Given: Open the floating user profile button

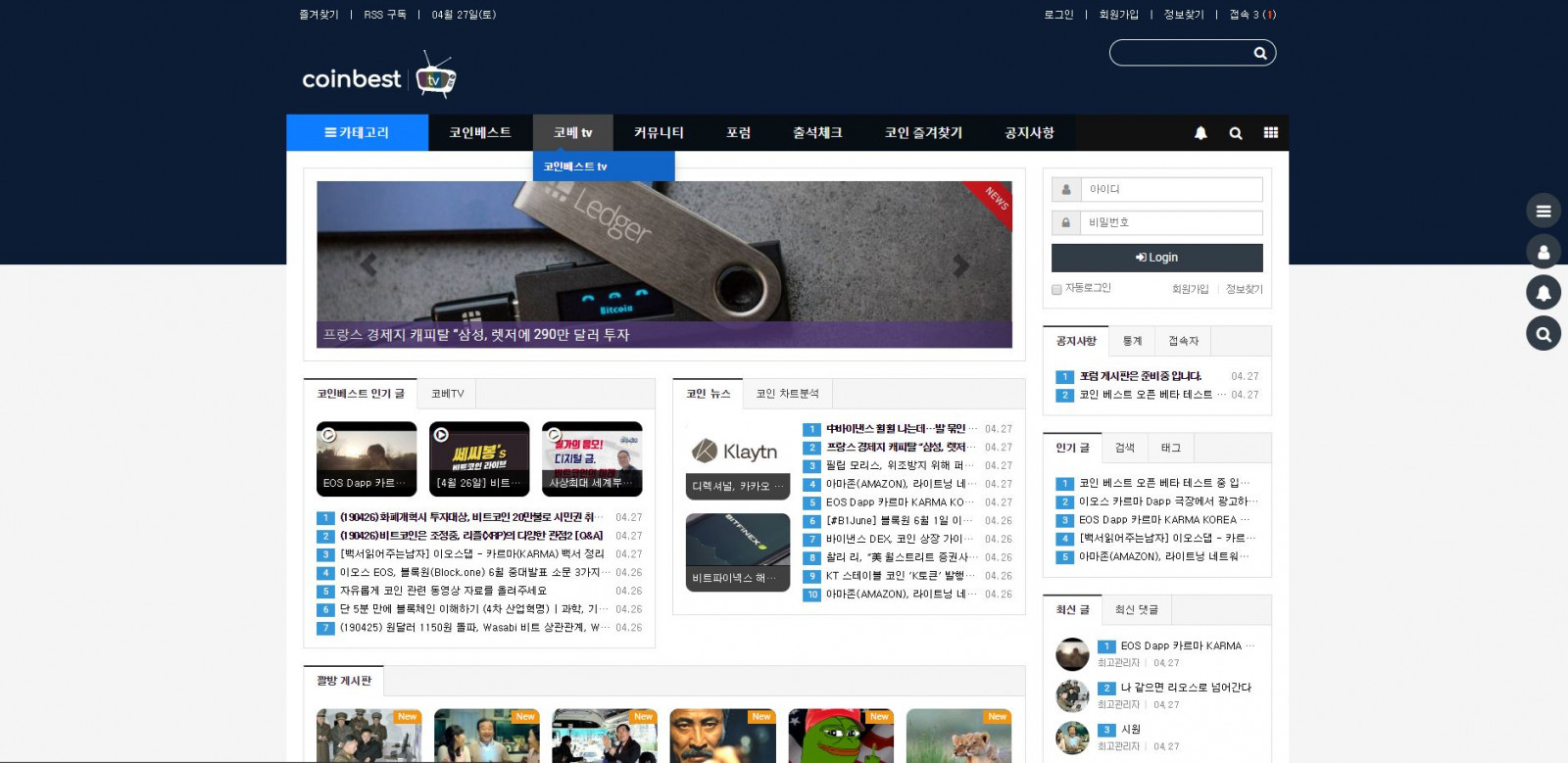Looking at the screenshot, I should [x=1543, y=252].
